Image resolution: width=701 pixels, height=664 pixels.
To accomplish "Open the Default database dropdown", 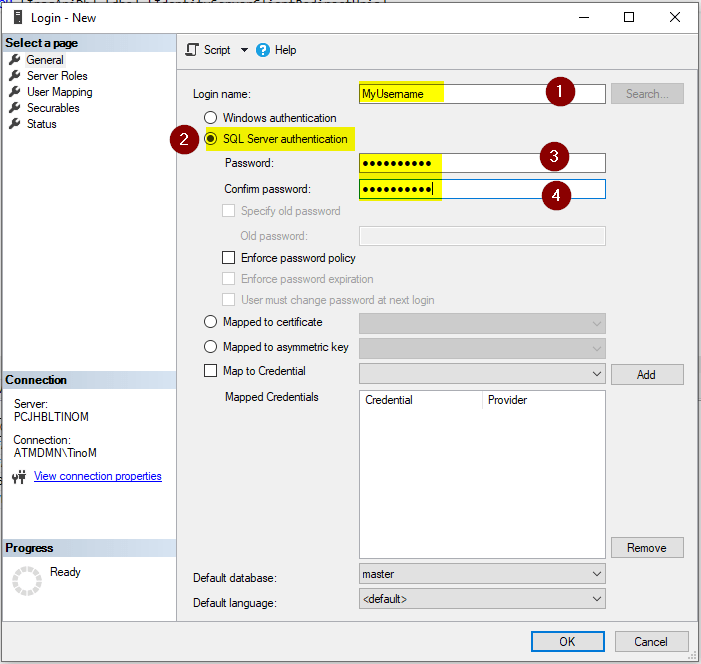I will click(597, 574).
